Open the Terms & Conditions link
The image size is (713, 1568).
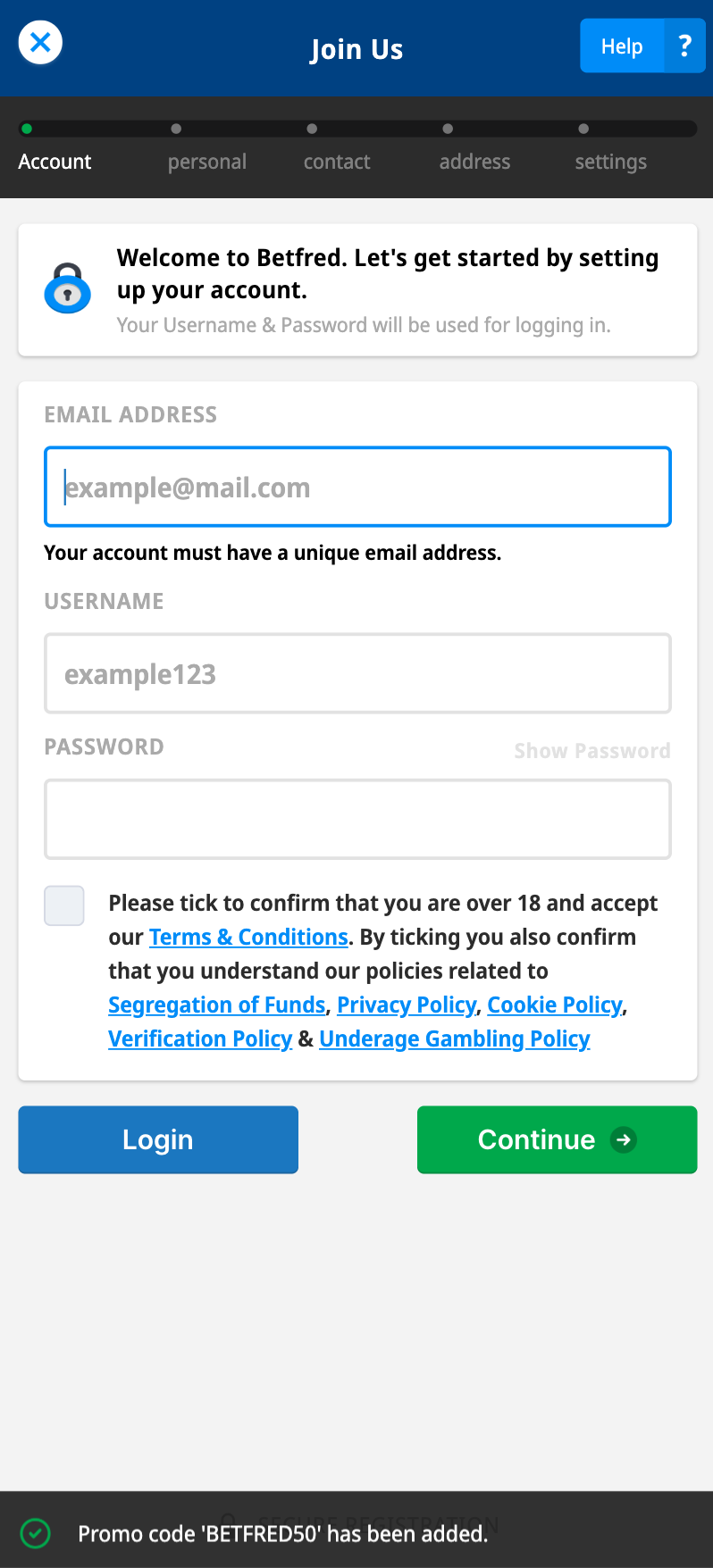click(248, 937)
